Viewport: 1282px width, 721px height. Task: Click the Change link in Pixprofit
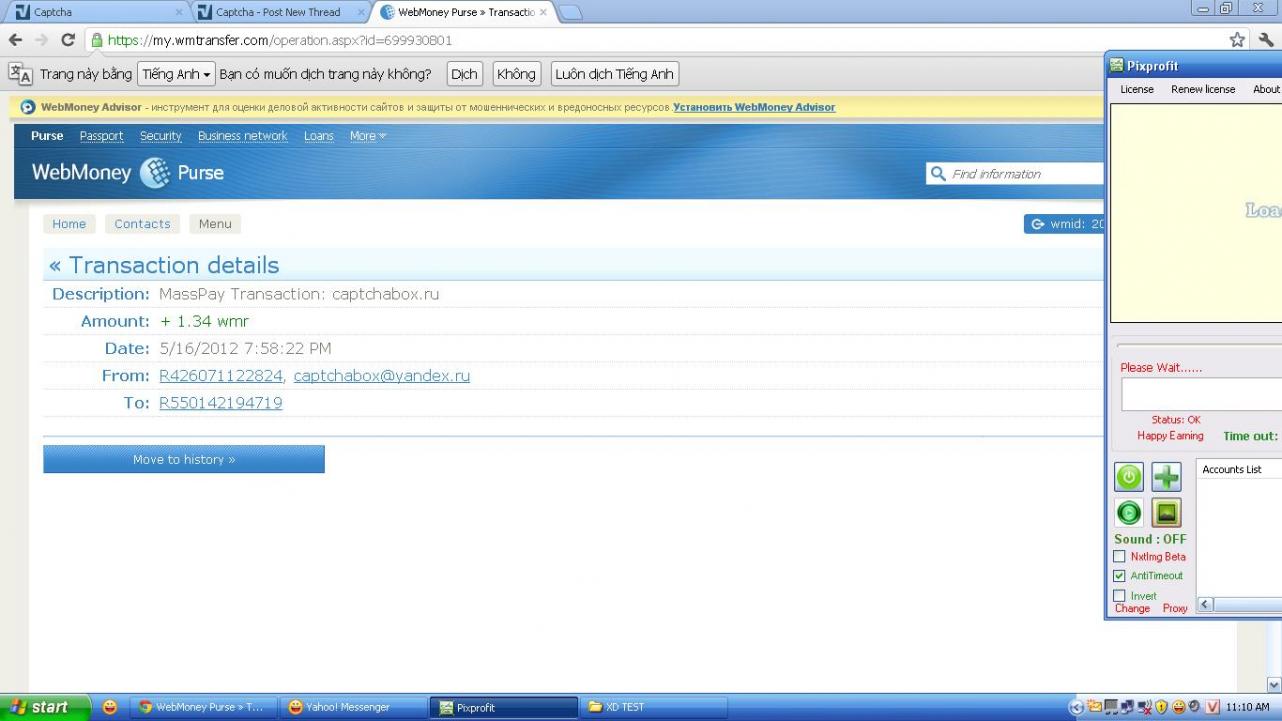pos(1132,608)
